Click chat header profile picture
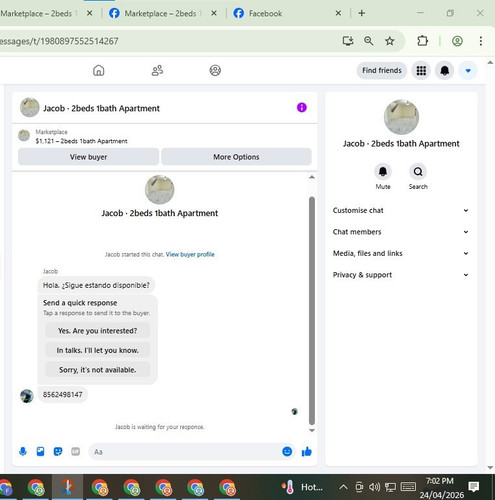495x500 pixels. (x=29, y=107)
